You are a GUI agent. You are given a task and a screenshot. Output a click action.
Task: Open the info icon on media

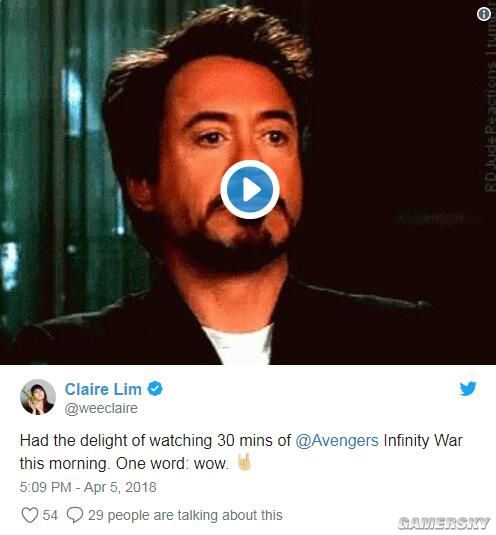[x=483, y=14]
